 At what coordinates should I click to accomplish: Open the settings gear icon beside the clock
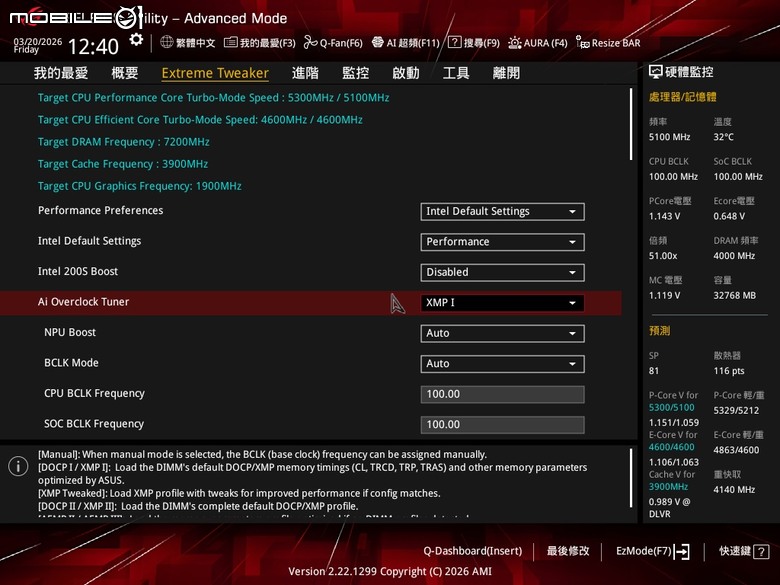(x=136, y=40)
